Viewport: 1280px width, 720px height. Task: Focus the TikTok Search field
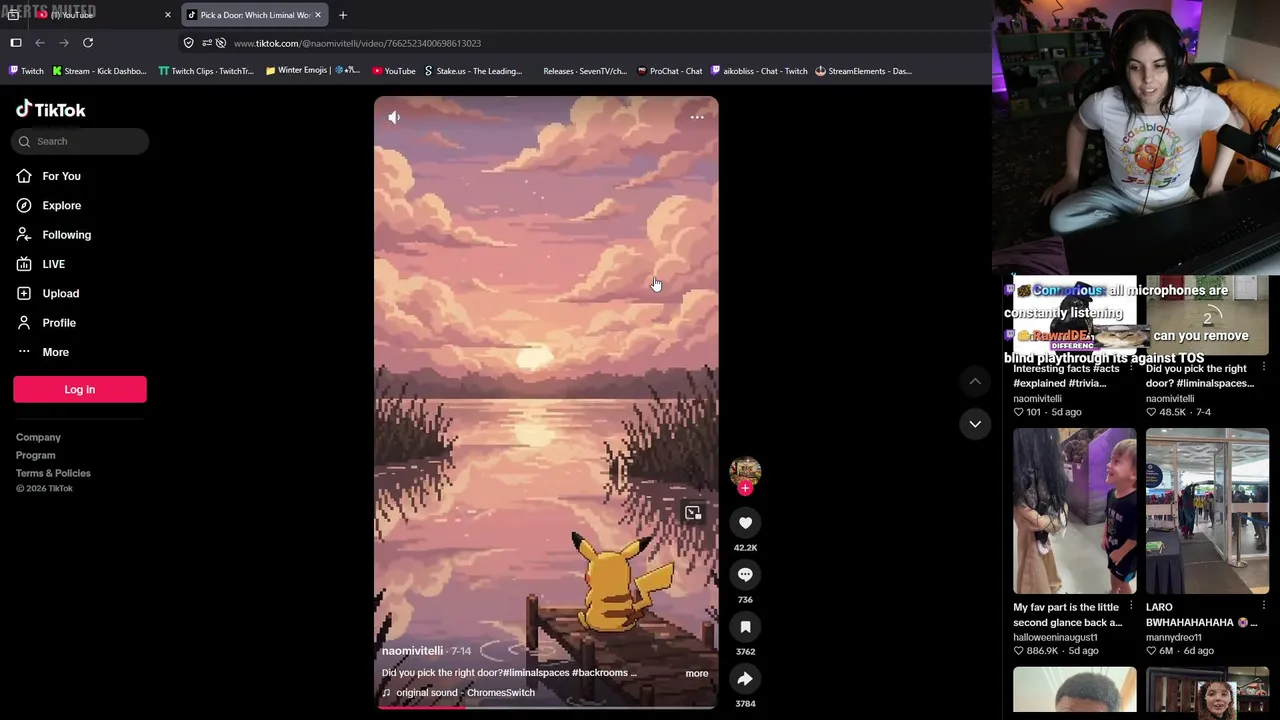[x=80, y=141]
